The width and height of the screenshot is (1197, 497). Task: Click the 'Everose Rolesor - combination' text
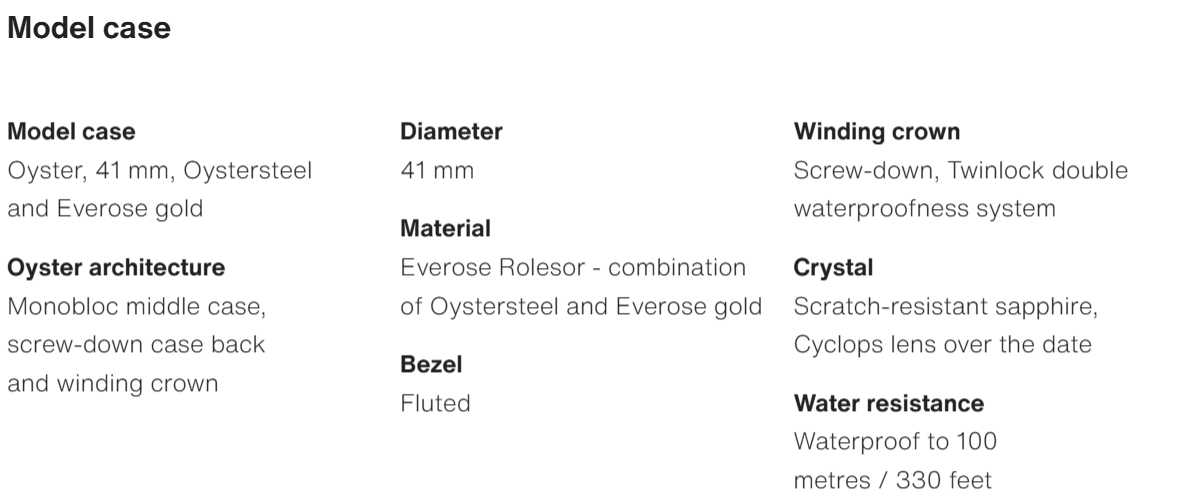[573, 268]
